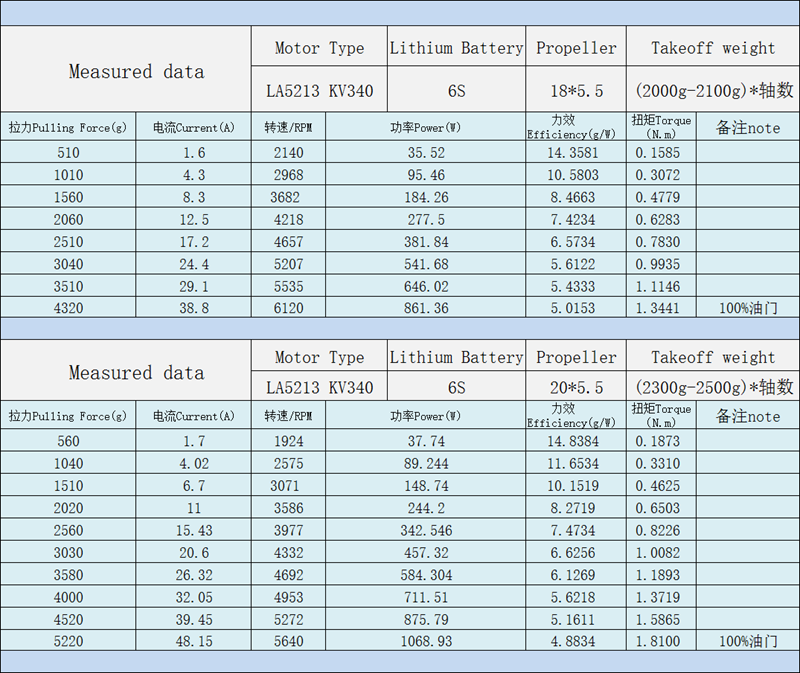The image size is (800, 673).
Task: Click efficiency value 5.4333
Action: 576,286
